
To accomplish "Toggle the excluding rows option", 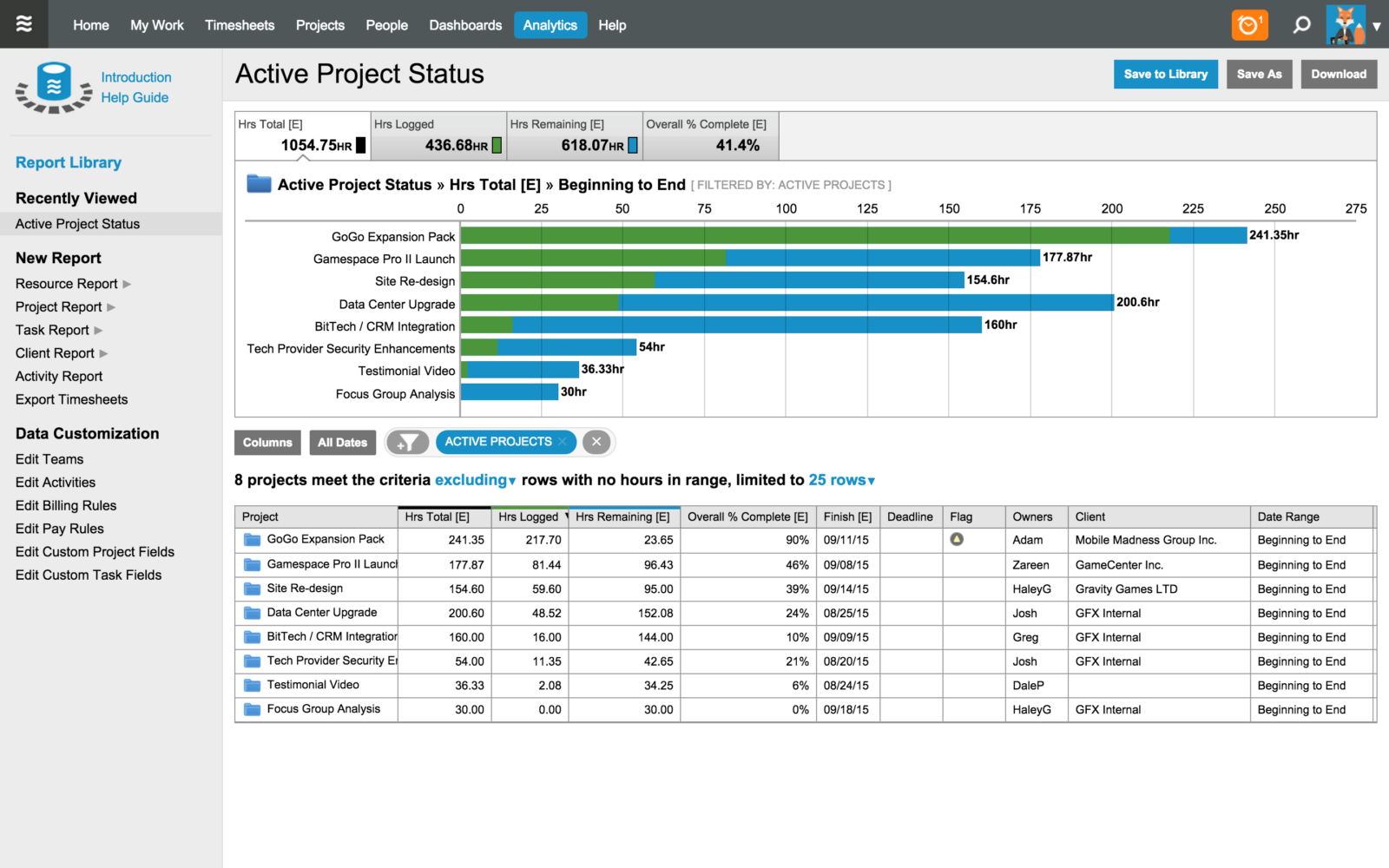I will pos(475,479).
